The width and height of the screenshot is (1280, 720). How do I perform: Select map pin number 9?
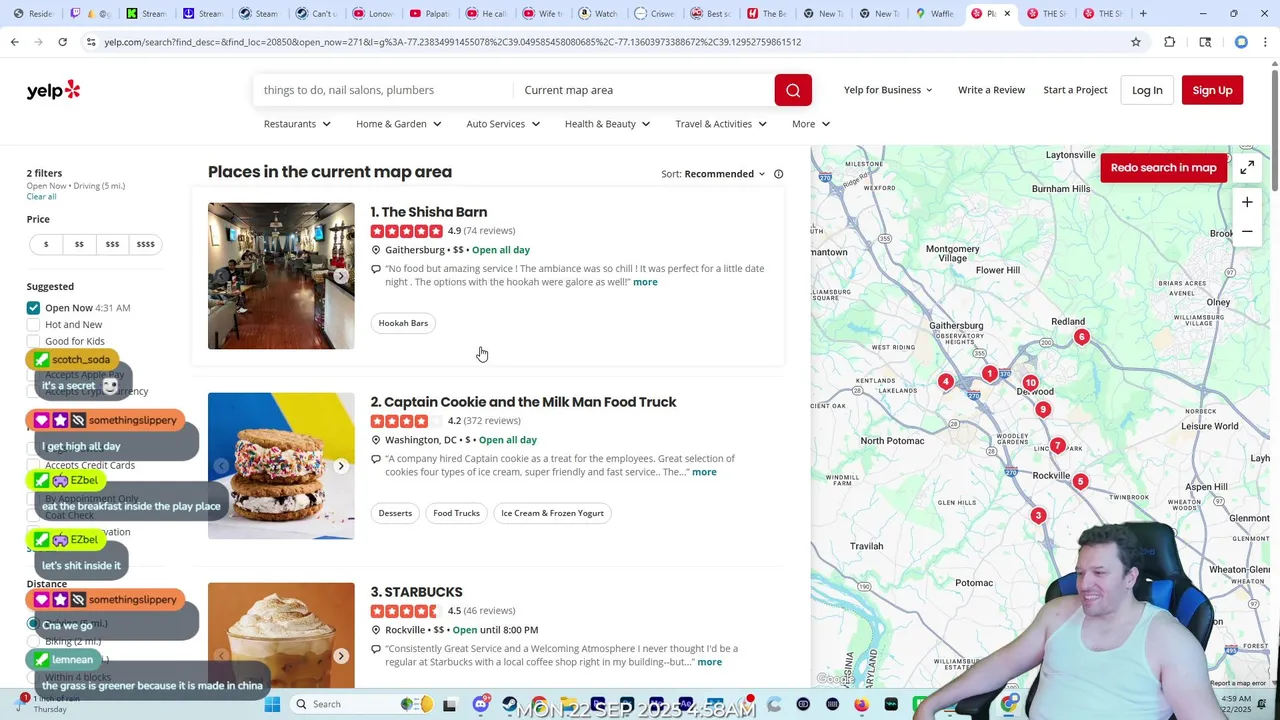pos(1042,409)
